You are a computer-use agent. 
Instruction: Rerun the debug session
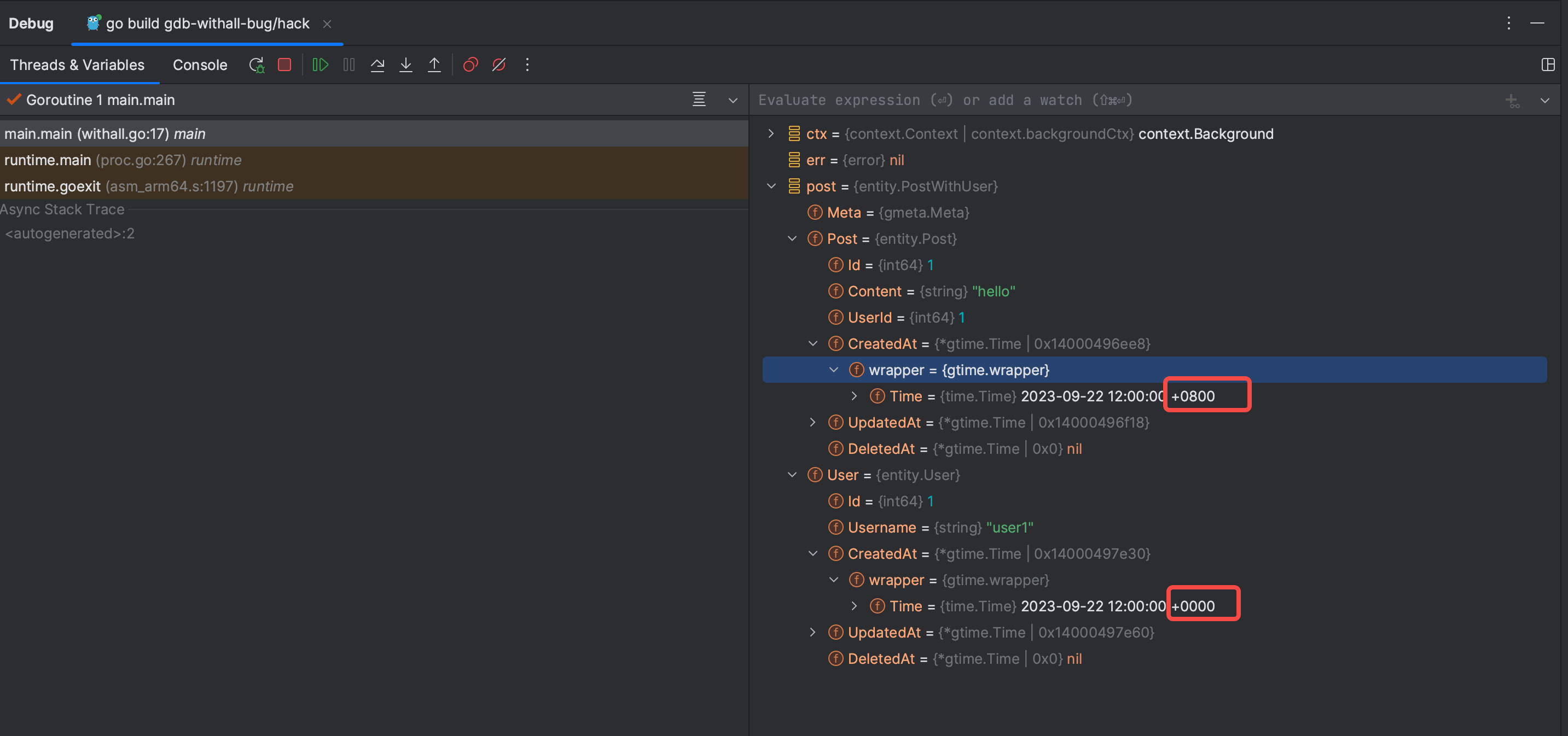pyautogui.click(x=257, y=65)
